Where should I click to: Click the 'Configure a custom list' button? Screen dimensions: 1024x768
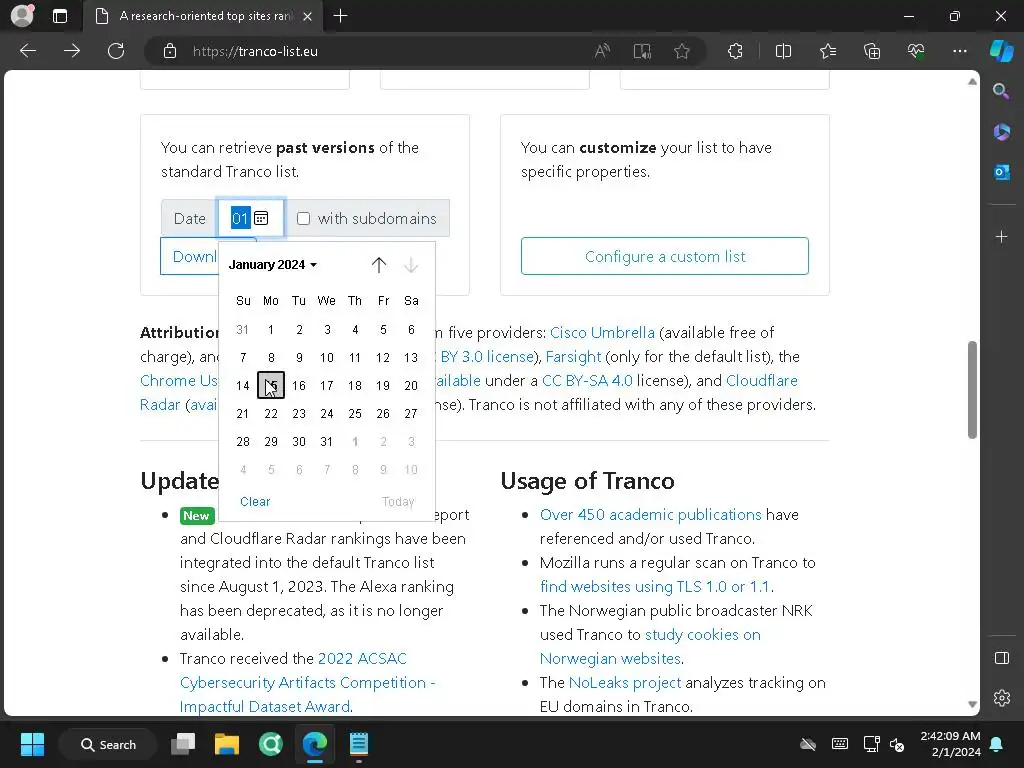click(665, 256)
